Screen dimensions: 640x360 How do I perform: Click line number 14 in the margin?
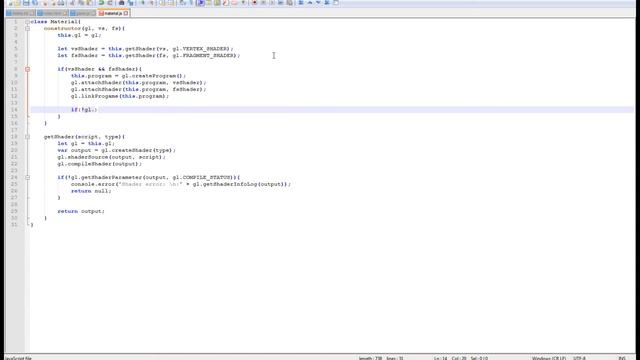tap(14, 110)
